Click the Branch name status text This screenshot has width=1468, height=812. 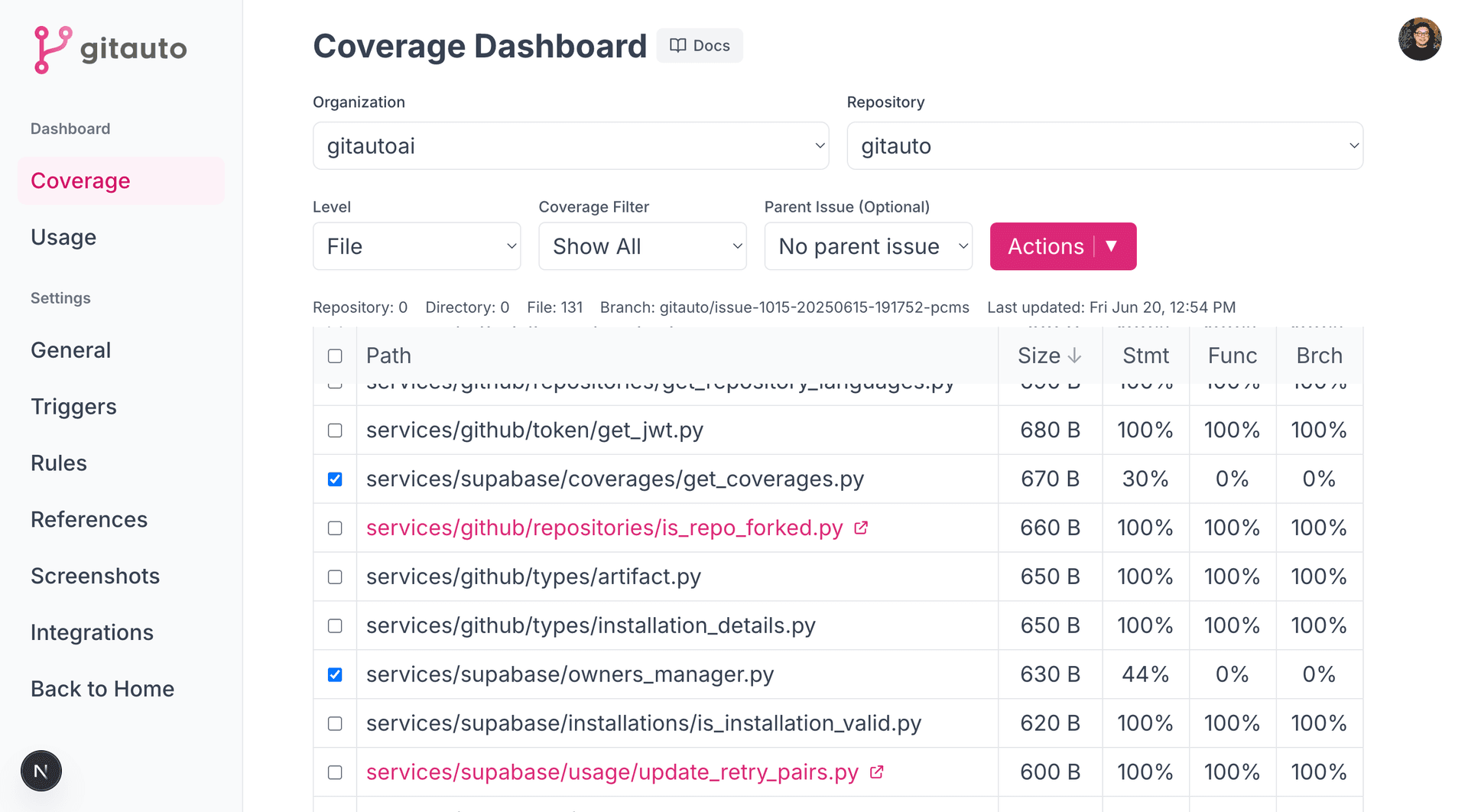pos(784,307)
